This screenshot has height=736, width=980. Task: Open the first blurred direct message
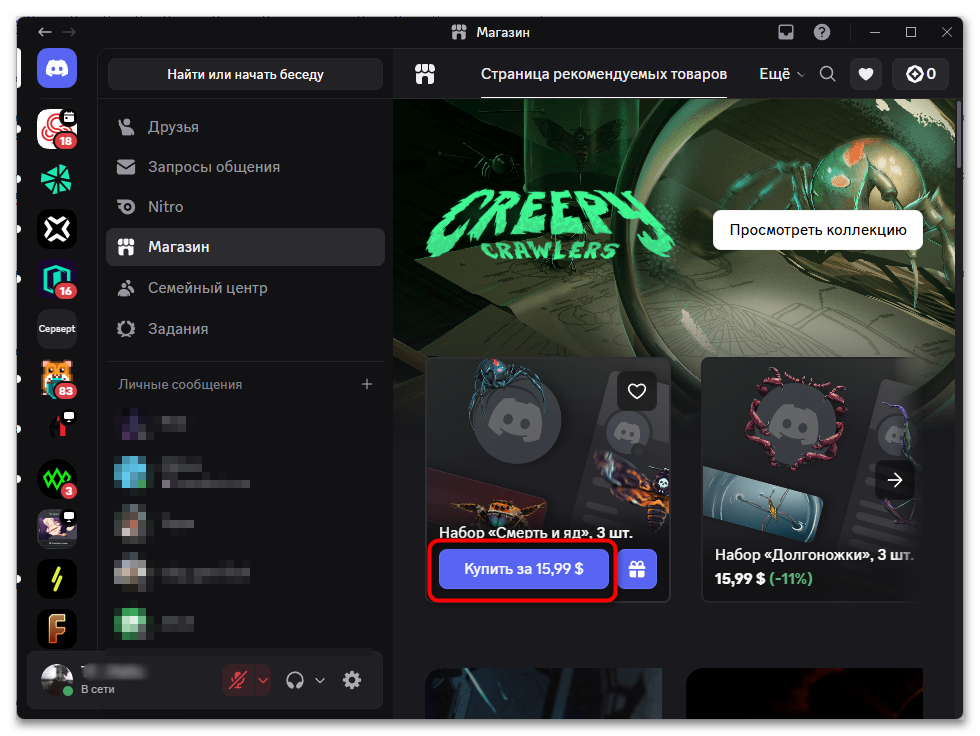click(x=245, y=424)
